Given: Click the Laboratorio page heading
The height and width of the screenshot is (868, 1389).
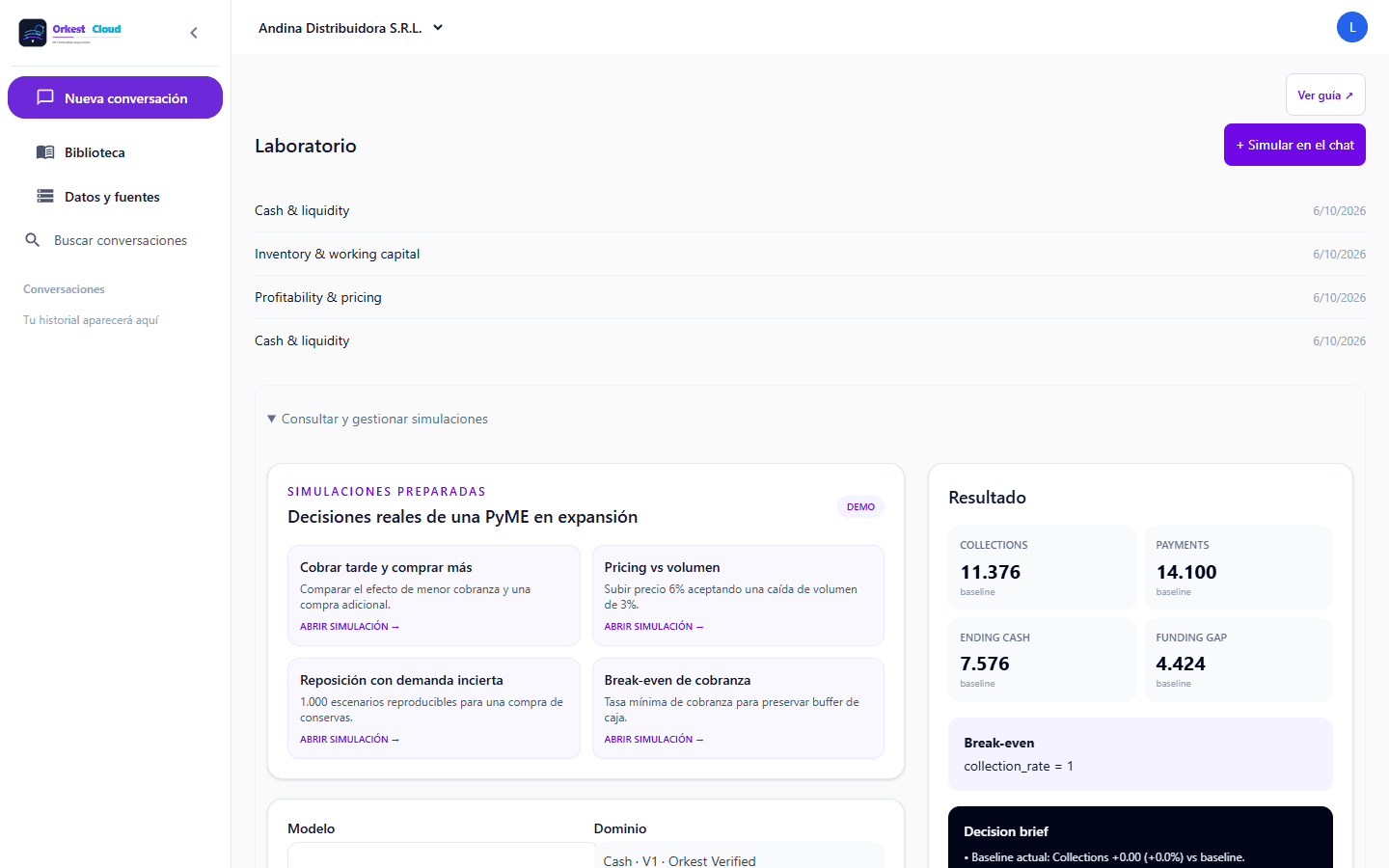Looking at the screenshot, I should point(306,146).
